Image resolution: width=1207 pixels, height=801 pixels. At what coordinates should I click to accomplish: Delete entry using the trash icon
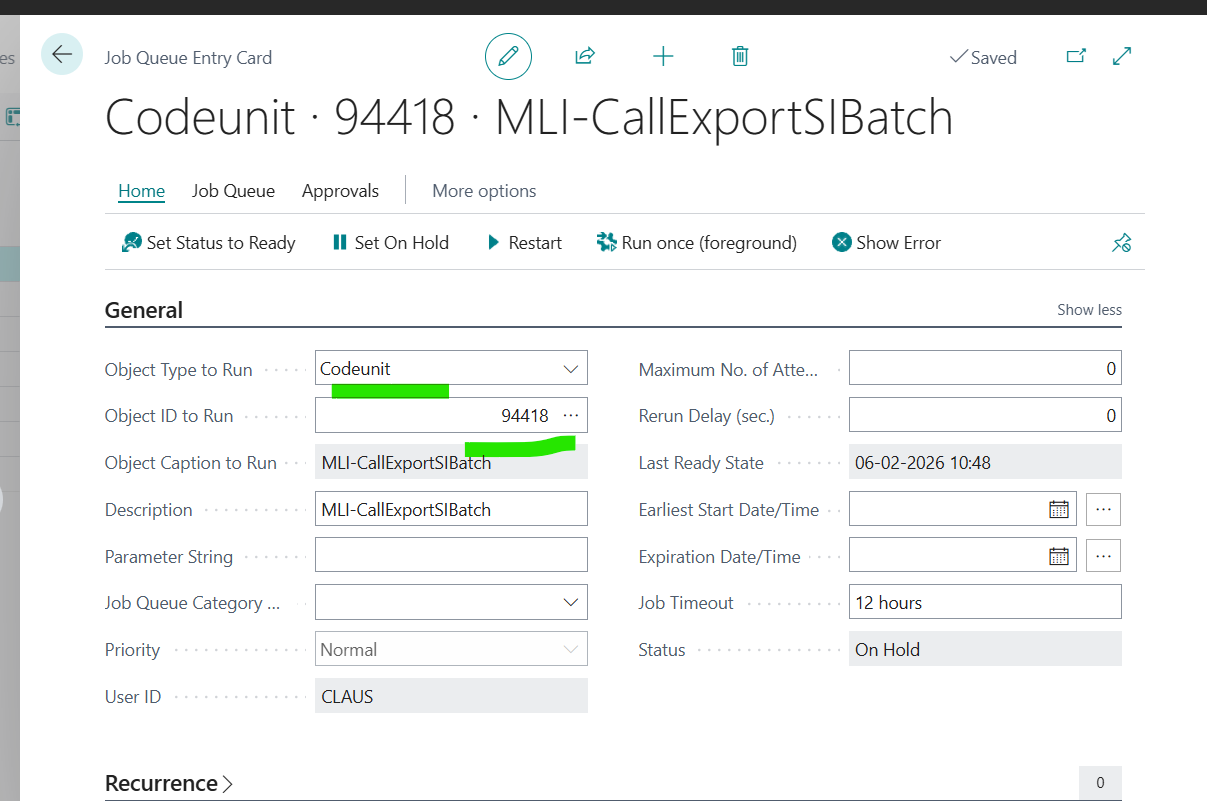(740, 56)
